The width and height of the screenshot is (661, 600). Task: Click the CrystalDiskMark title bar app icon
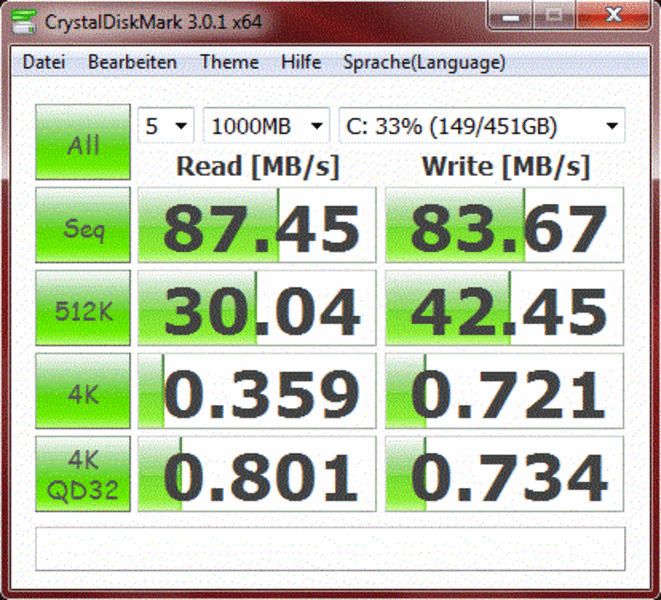coord(23,21)
